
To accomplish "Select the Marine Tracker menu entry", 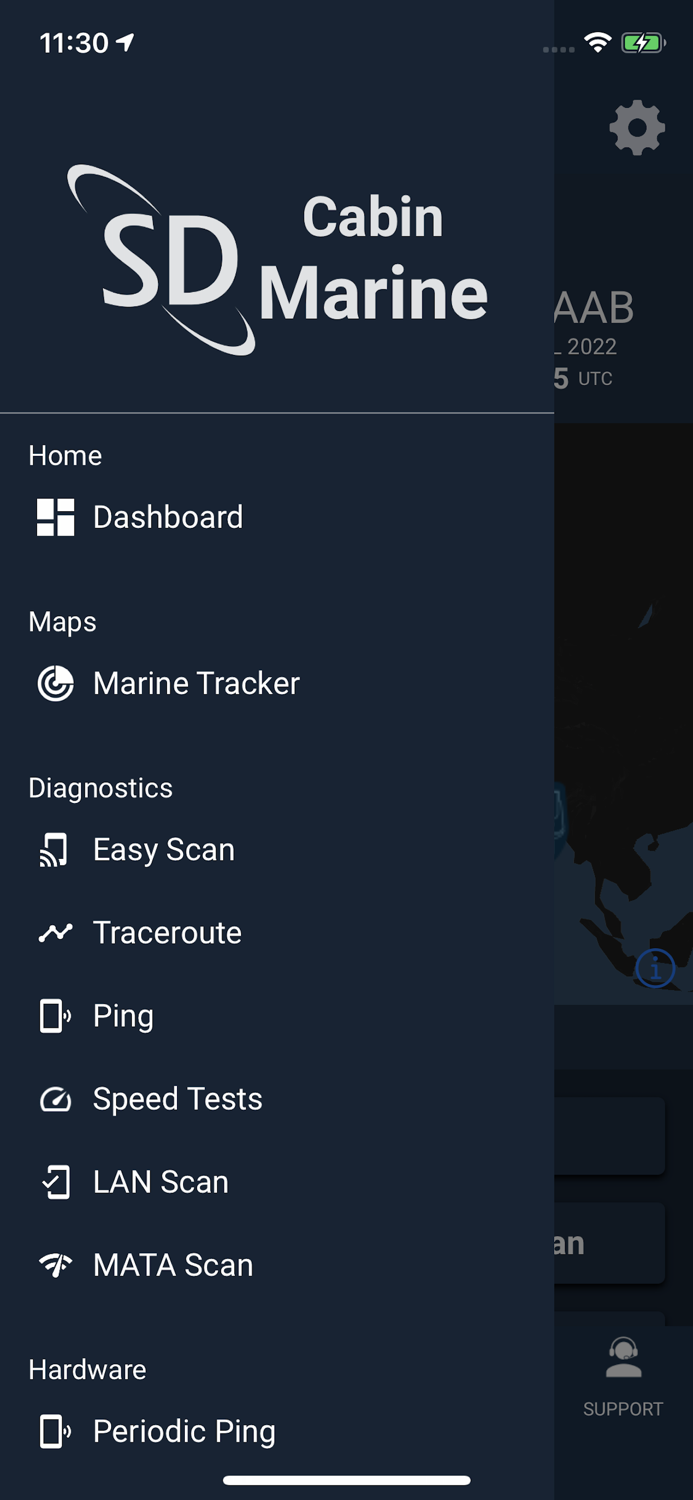I will [x=196, y=684].
